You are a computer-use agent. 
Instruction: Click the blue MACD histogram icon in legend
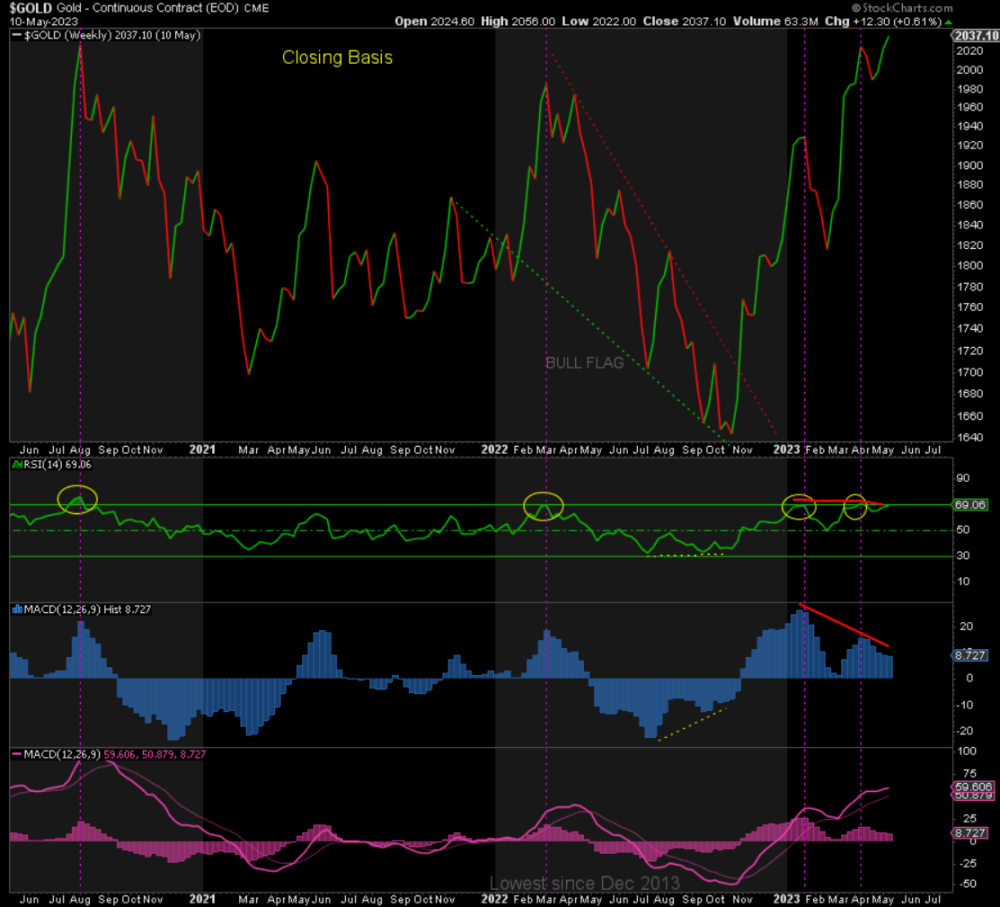pyautogui.click(x=16, y=609)
